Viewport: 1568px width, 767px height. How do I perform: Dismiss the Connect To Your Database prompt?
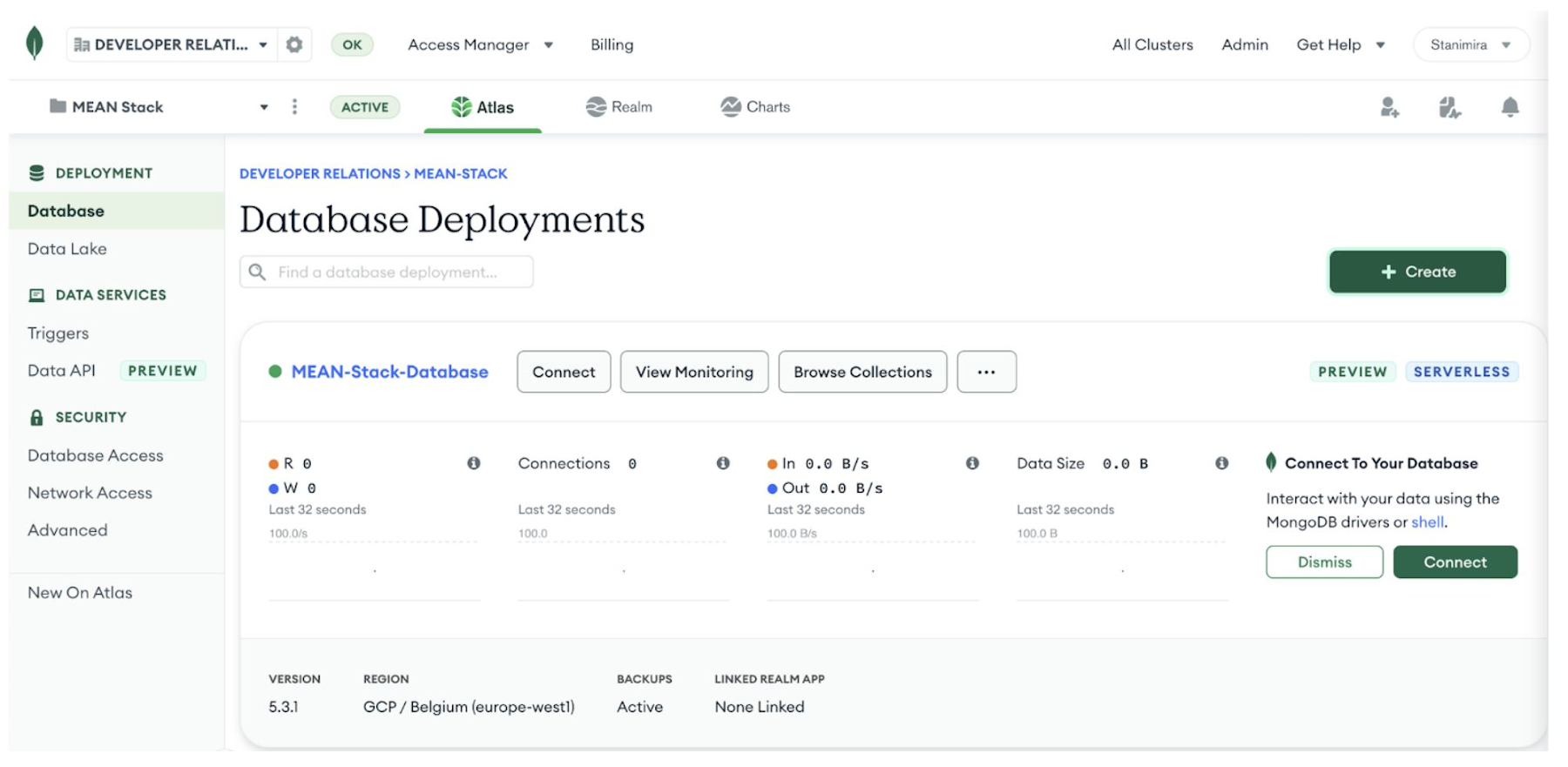(1324, 562)
